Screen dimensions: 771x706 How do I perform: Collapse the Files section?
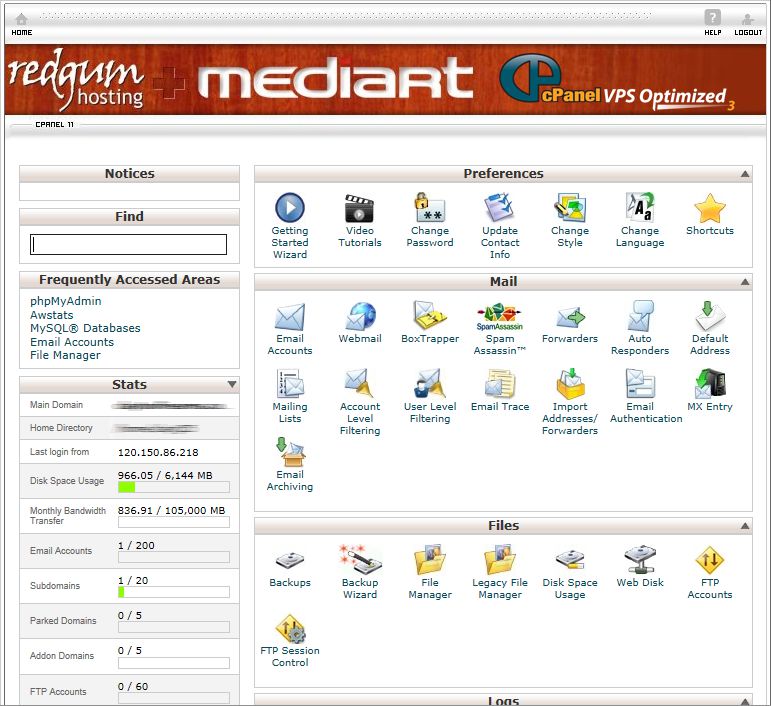[745, 526]
